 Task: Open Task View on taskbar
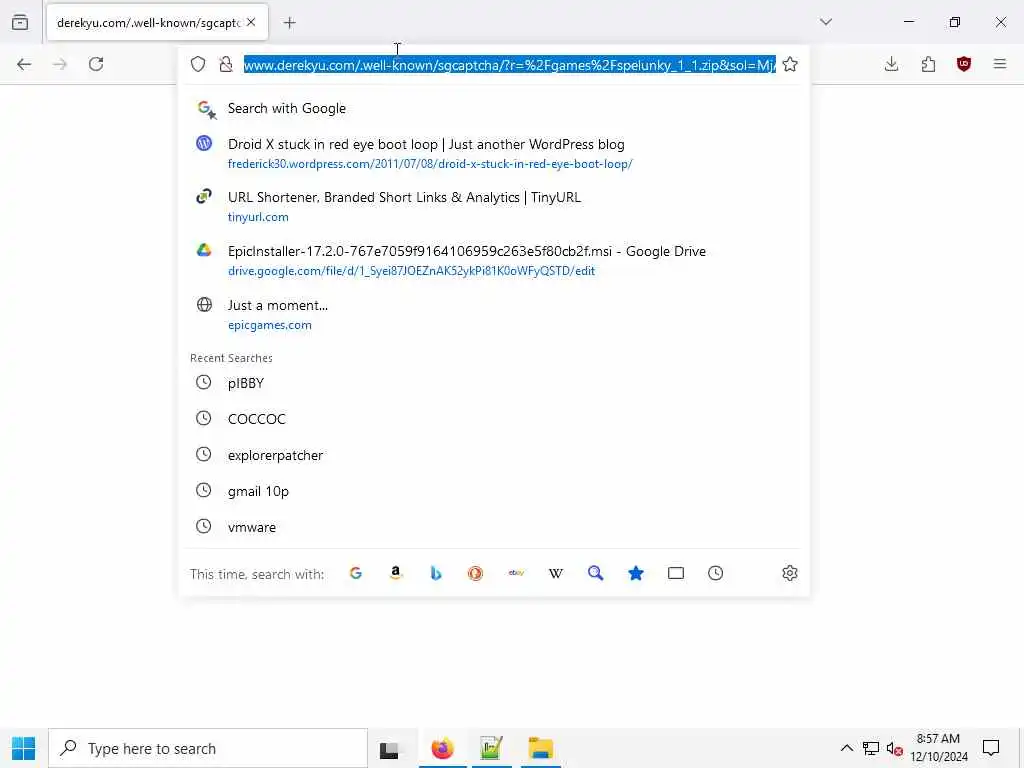[389, 749]
